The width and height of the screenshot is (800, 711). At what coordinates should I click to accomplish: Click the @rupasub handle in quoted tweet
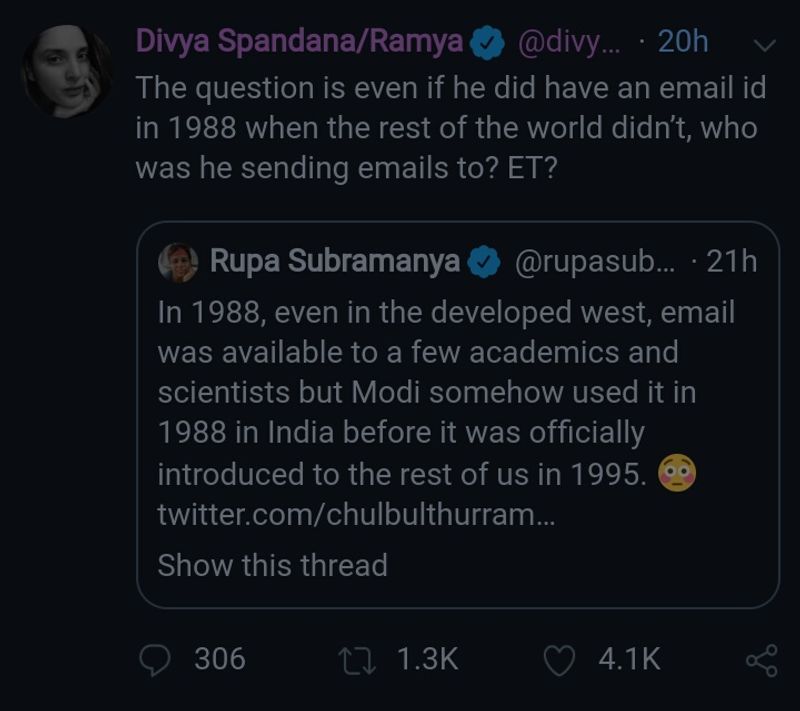pos(594,262)
